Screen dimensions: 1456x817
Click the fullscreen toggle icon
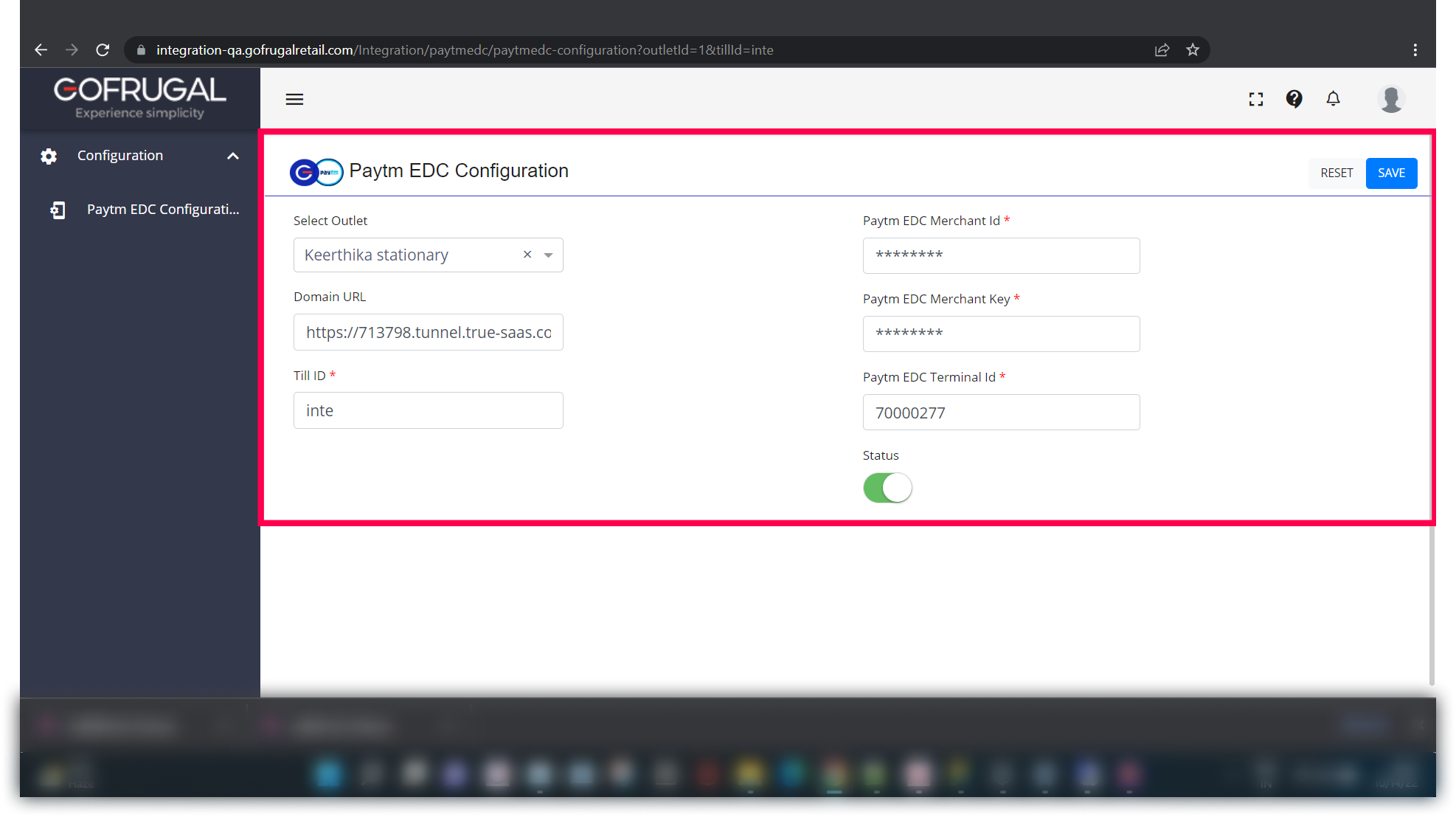(x=1255, y=99)
